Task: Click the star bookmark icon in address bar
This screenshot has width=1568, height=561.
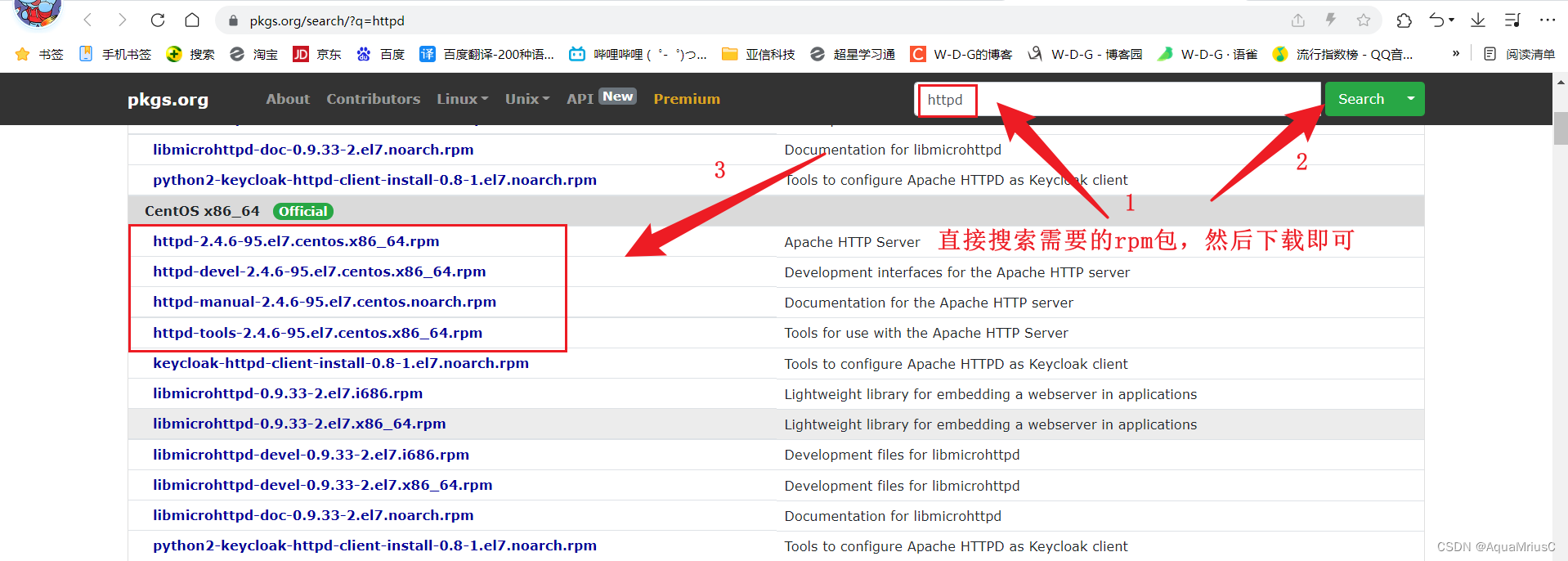Action: click(x=1364, y=20)
